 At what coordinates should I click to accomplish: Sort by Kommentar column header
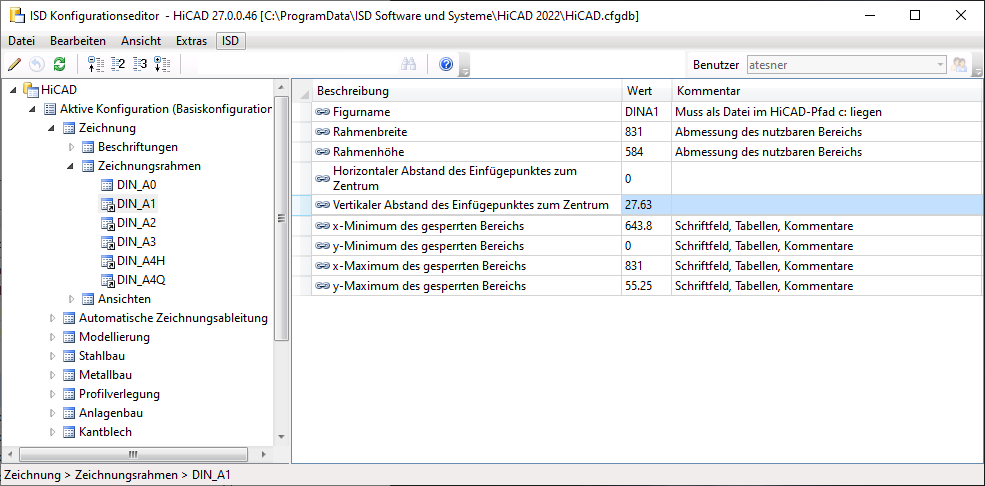tap(827, 91)
